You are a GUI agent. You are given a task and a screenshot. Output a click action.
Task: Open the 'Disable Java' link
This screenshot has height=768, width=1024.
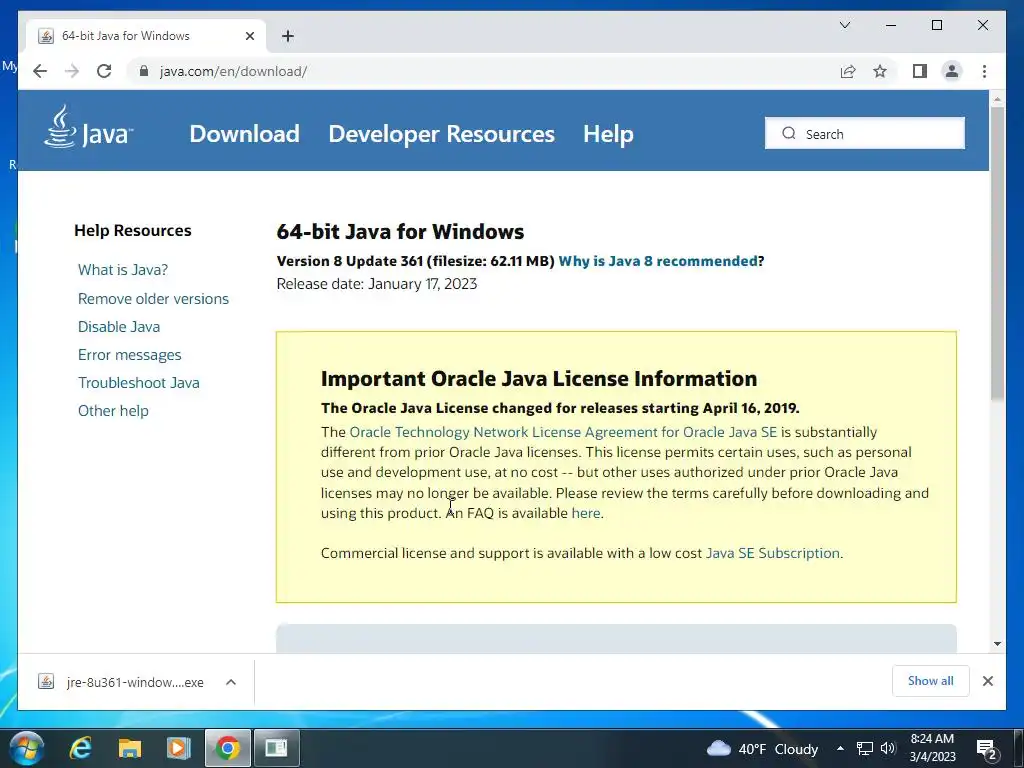(119, 327)
